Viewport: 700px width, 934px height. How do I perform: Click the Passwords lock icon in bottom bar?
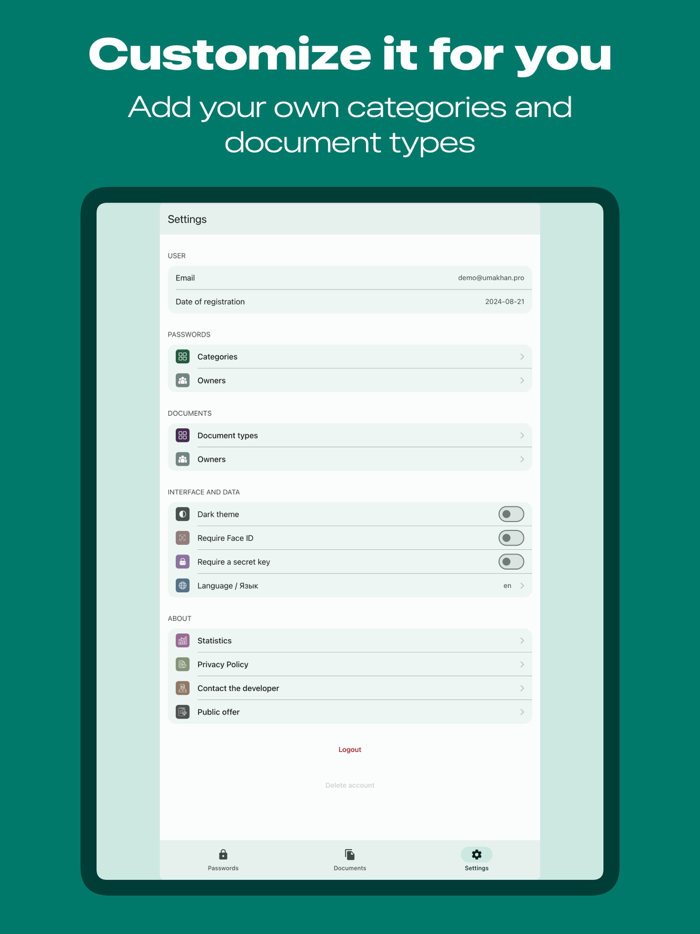223,854
